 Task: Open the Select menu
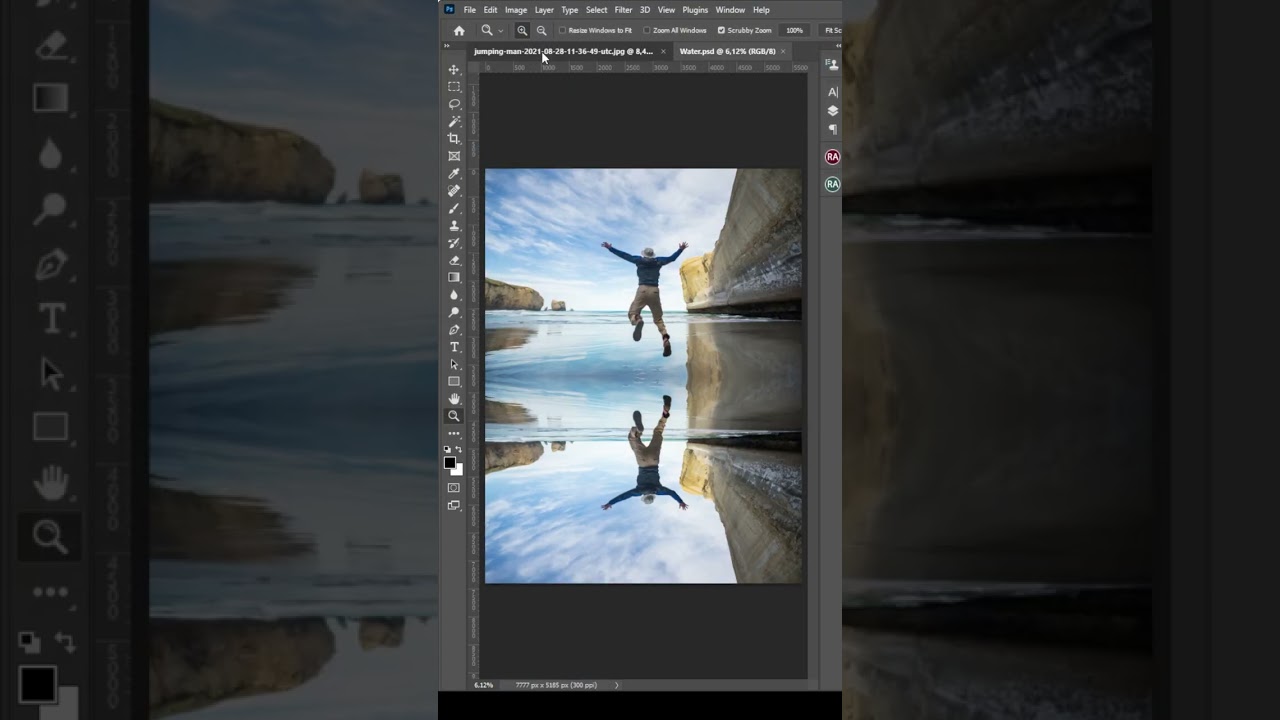(597, 10)
